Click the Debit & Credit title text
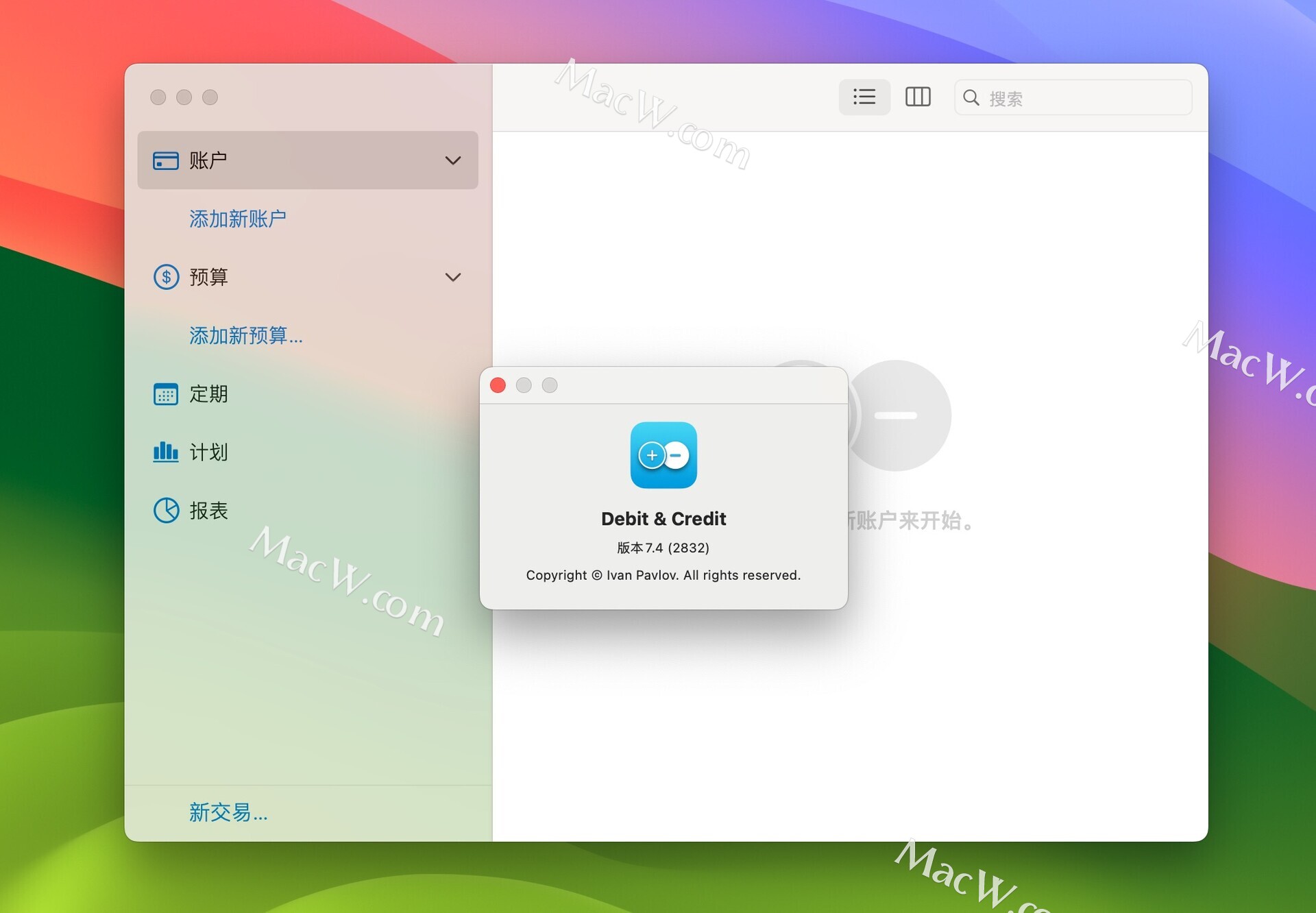Image resolution: width=1316 pixels, height=913 pixels. coord(663,519)
